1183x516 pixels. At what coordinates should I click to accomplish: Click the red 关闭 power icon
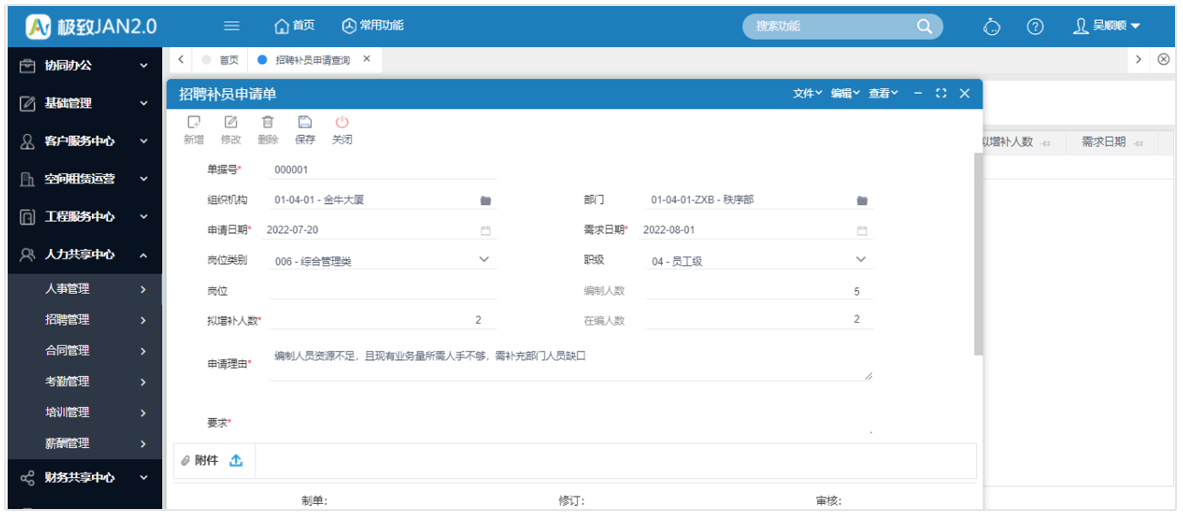tap(342, 122)
